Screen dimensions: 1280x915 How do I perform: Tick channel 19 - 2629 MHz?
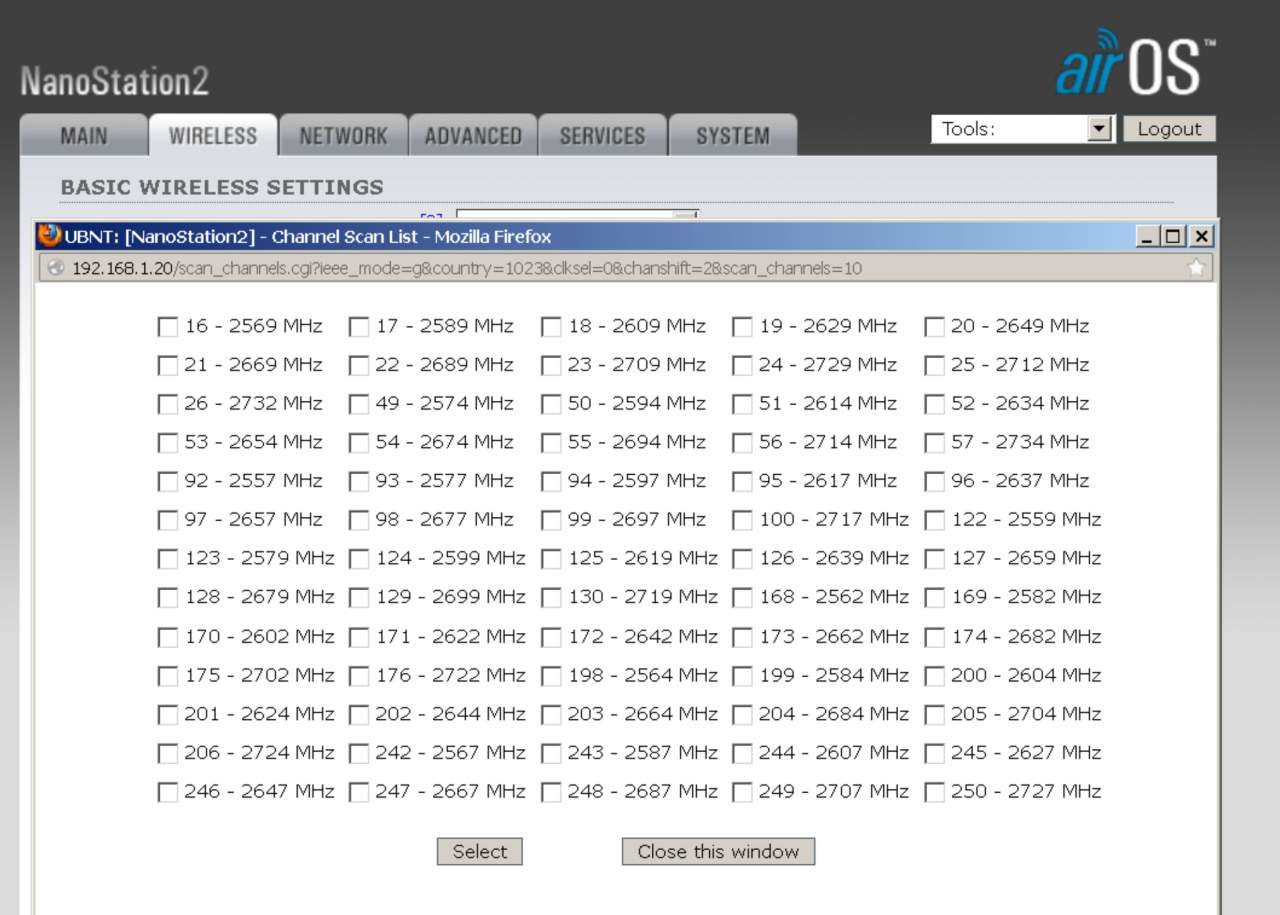click(x=742, y=327)
